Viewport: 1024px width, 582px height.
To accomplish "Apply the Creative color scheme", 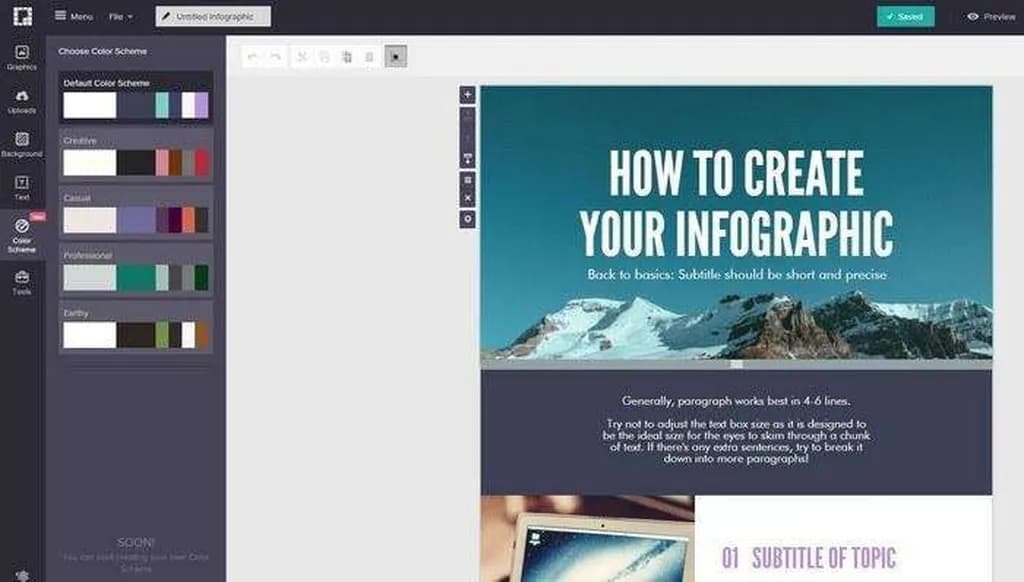I will (x=135, y=162).
